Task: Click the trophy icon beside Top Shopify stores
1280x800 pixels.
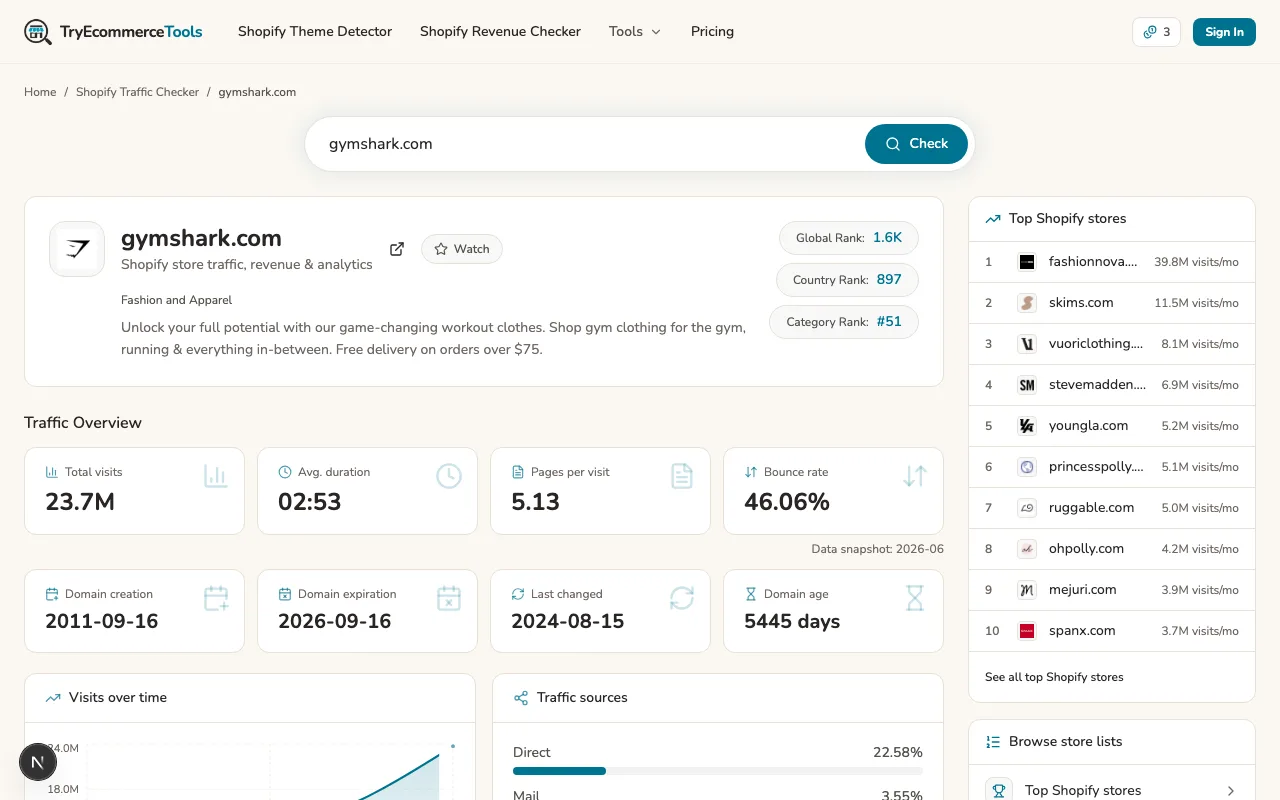Action: pos(999,790)
